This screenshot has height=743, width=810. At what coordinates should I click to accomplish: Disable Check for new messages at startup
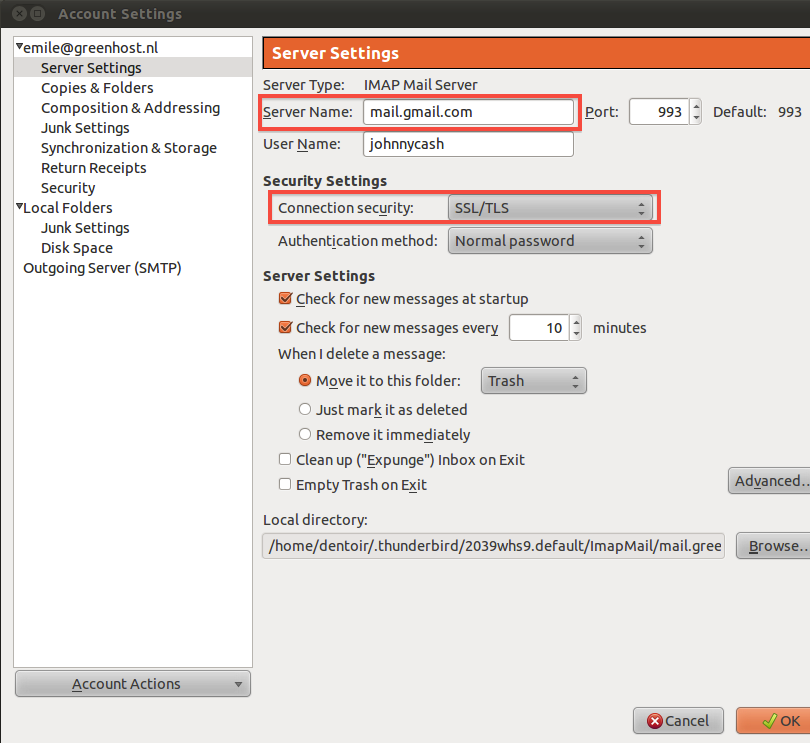(286, 299)
